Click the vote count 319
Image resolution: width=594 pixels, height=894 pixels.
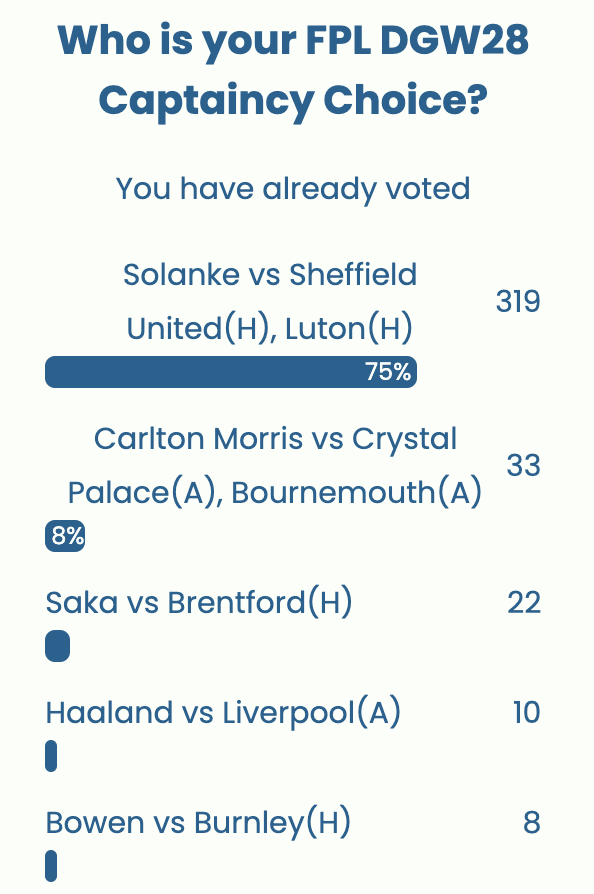click(518, 301)
